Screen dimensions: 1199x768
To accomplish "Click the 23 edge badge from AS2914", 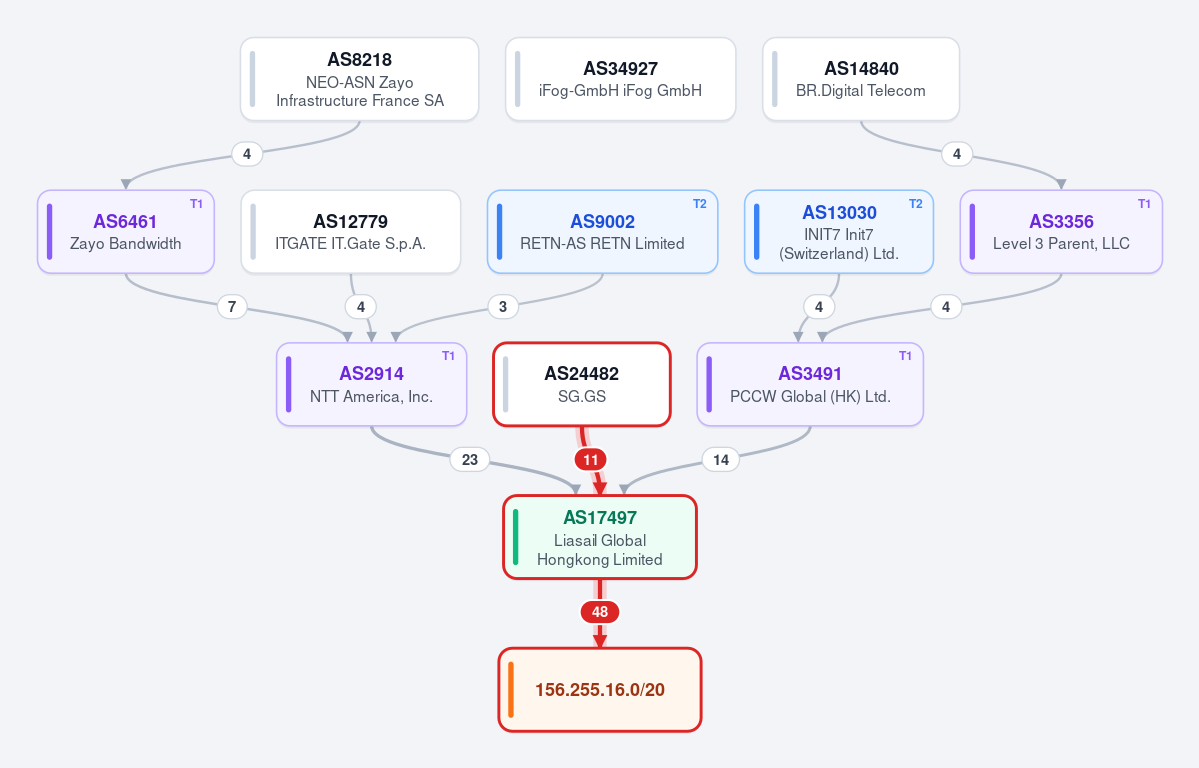I will point(470,460).
